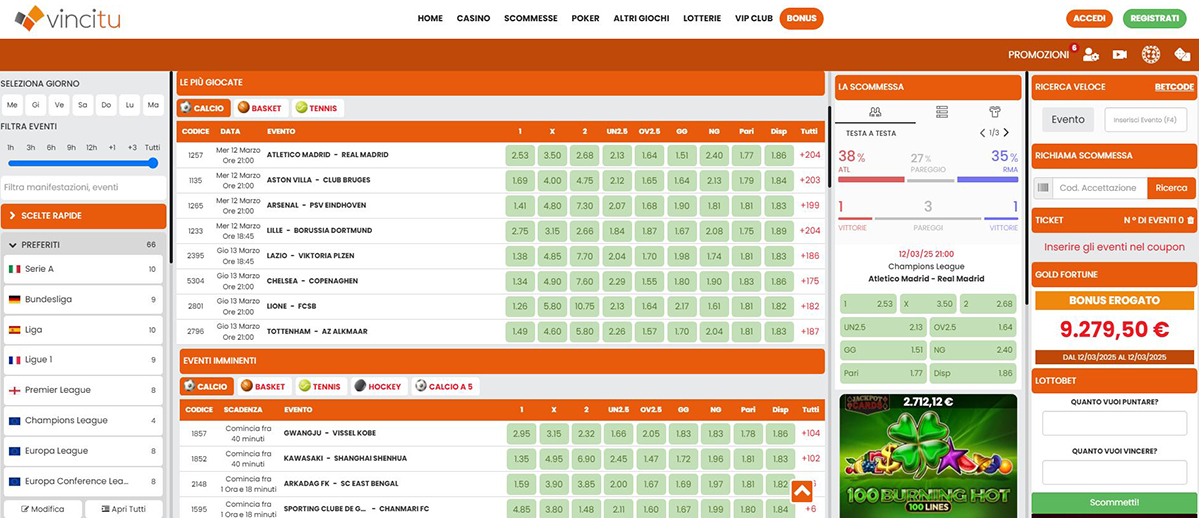Image resolution: width=1199 pixels, height=518 pixels.
Task: Select the Me day filter
Action: pos(12,105)
